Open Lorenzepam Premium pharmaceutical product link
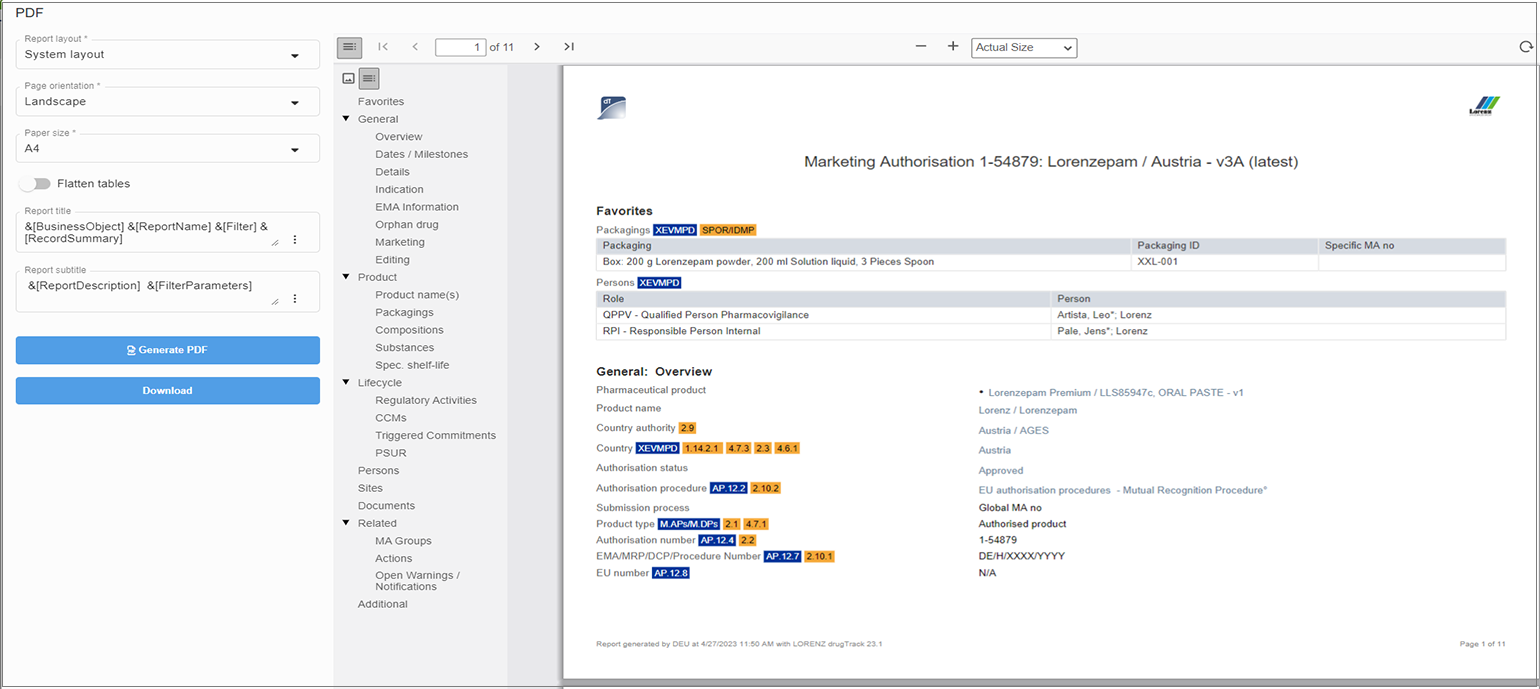The image size is (1540, 689). point(1115,393)
